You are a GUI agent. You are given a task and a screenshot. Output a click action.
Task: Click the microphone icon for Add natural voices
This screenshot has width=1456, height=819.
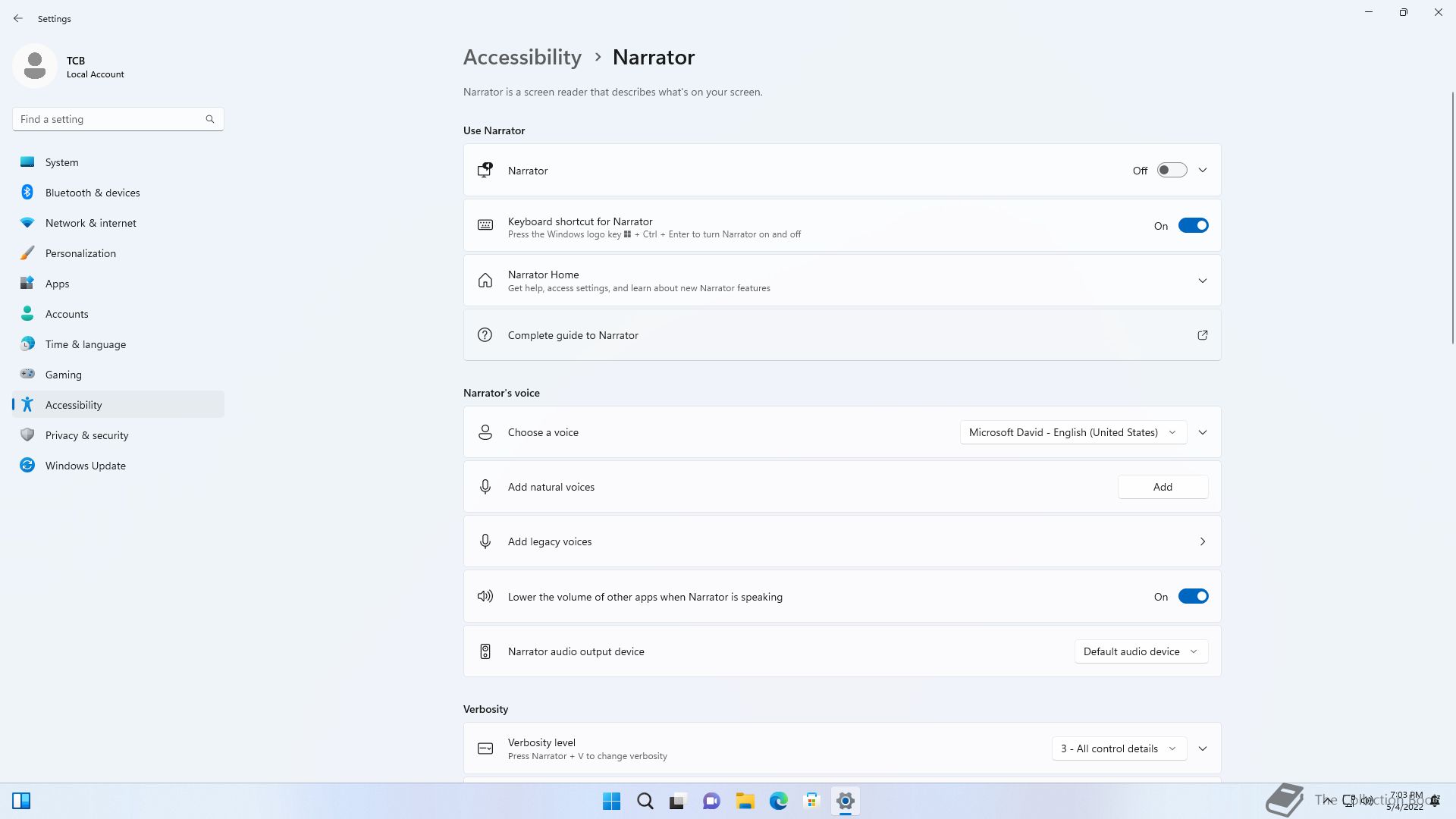pos(485,487)
